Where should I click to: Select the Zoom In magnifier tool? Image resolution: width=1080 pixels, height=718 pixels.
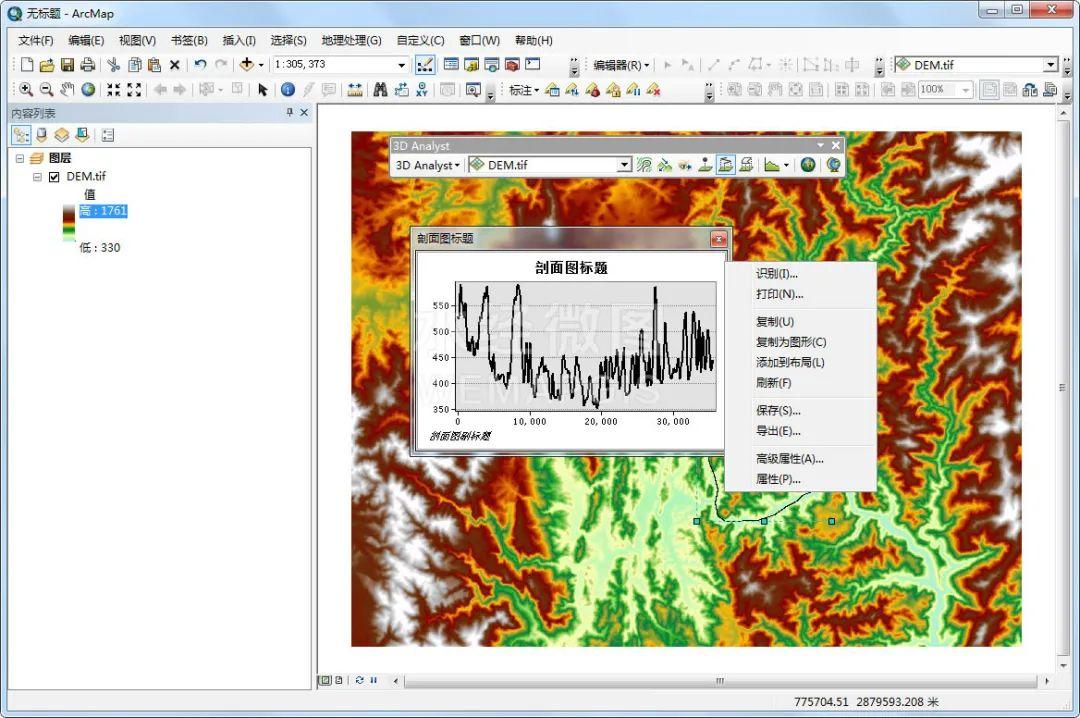[x=26, y=90]
